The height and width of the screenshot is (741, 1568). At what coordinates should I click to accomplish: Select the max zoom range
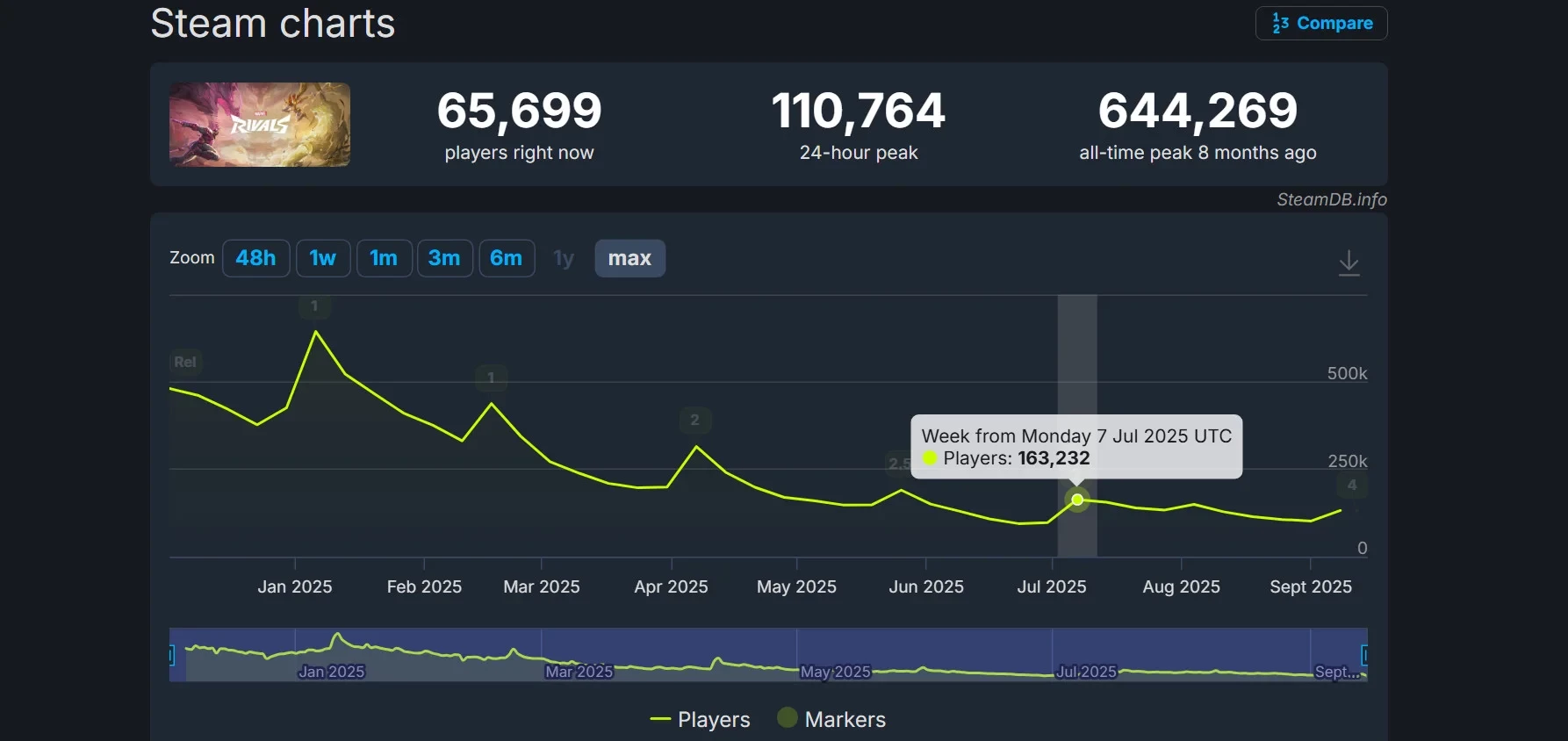point(629,258)
